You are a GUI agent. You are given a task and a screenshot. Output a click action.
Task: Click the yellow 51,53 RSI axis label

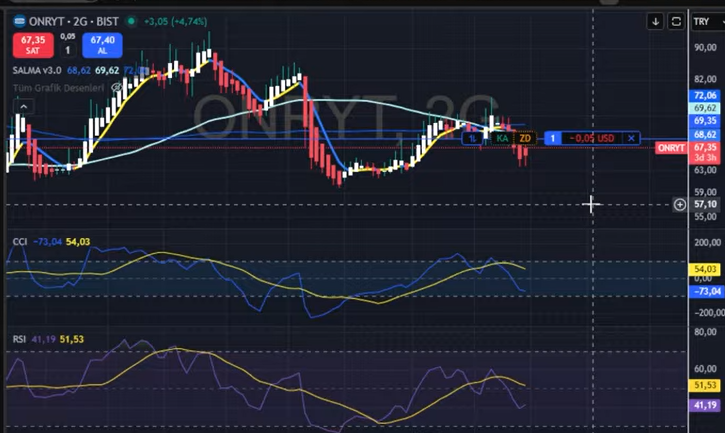[705, 385]
